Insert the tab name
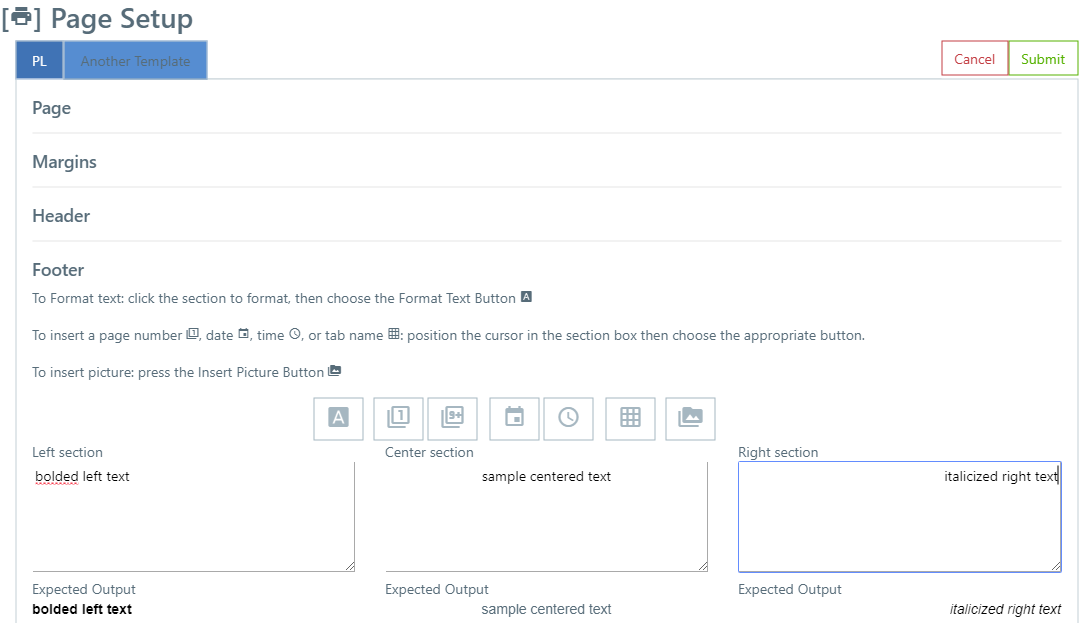 coord(630,418)
